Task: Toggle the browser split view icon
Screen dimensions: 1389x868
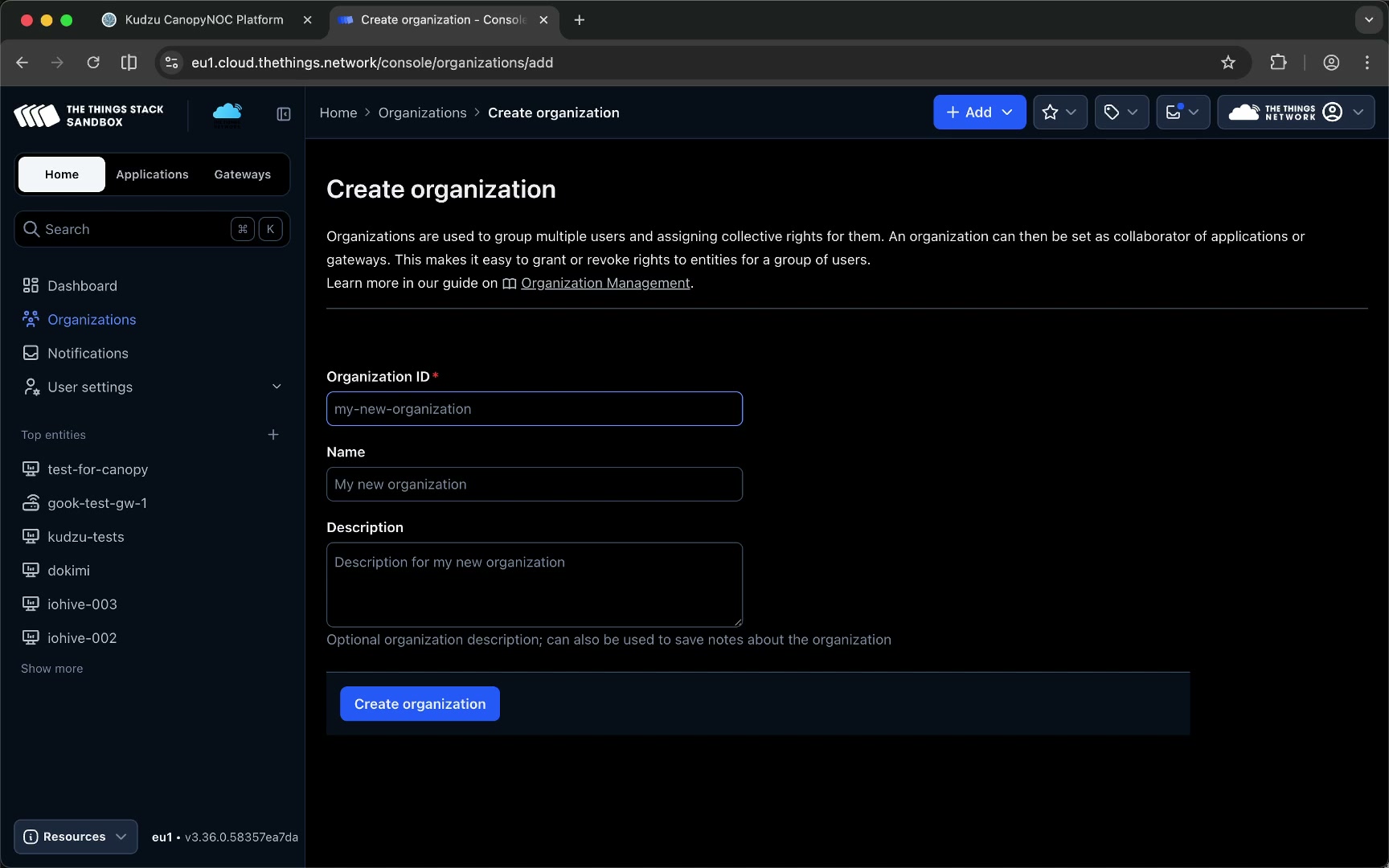Action: pyautogui.click(x=129, y=63)
